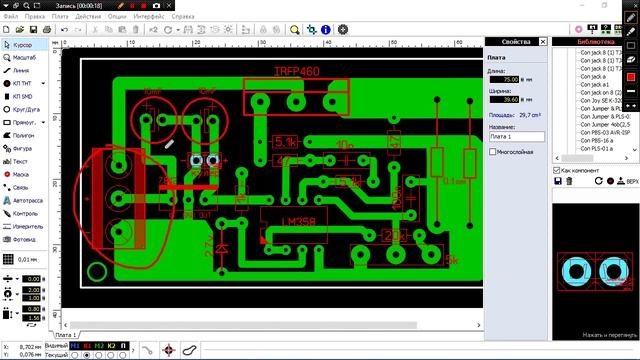Open the Правка menu
The image size is (640, 360).
35,16
